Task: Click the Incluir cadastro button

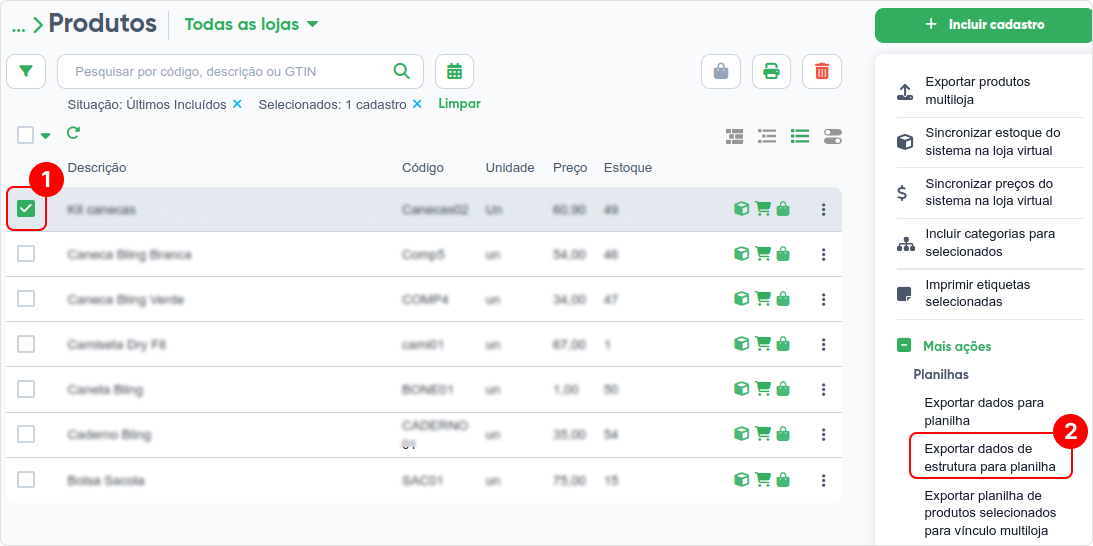Action: coord(984,24)
